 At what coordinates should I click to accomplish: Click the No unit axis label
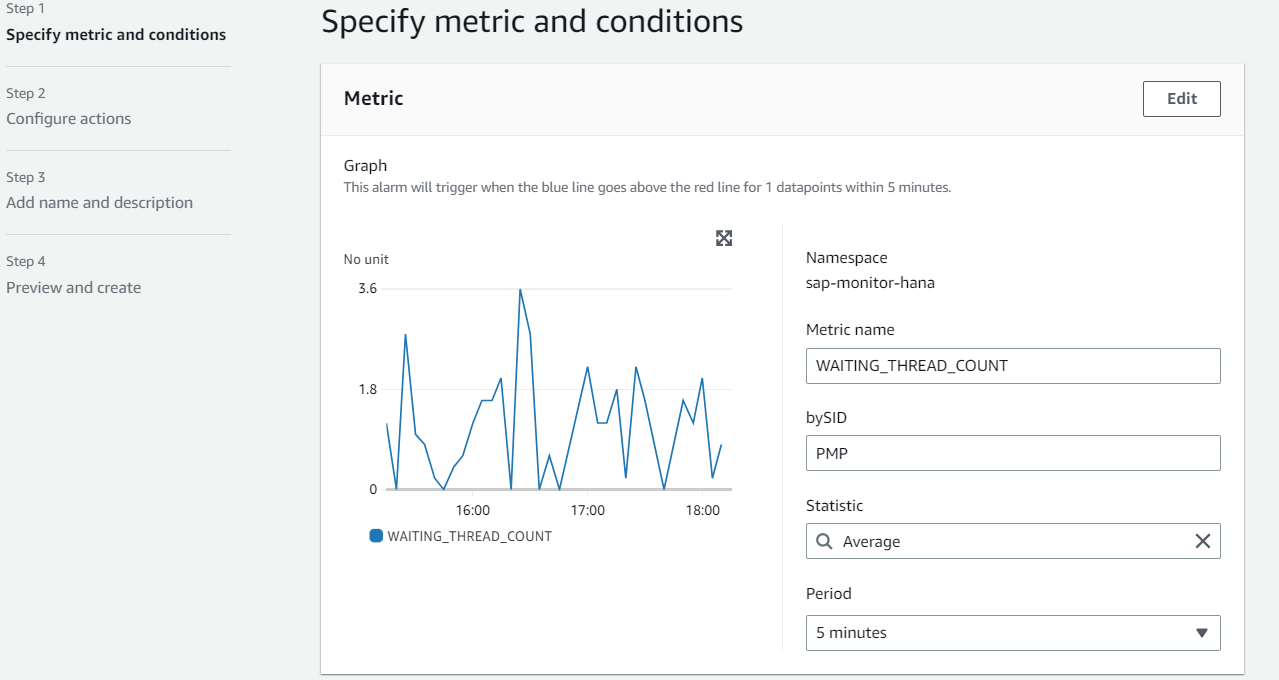coord(366,260)
